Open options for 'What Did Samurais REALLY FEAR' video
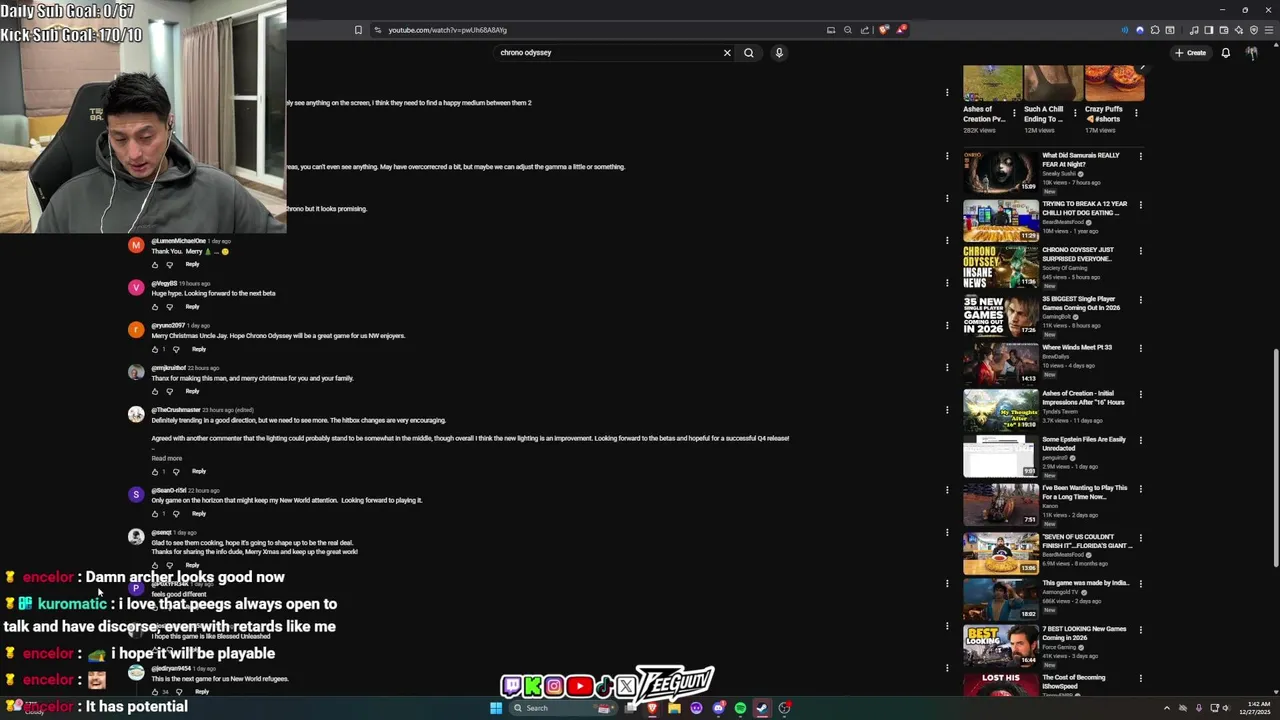Viewport: 1280px width, 720px height. click(1140, 156)
